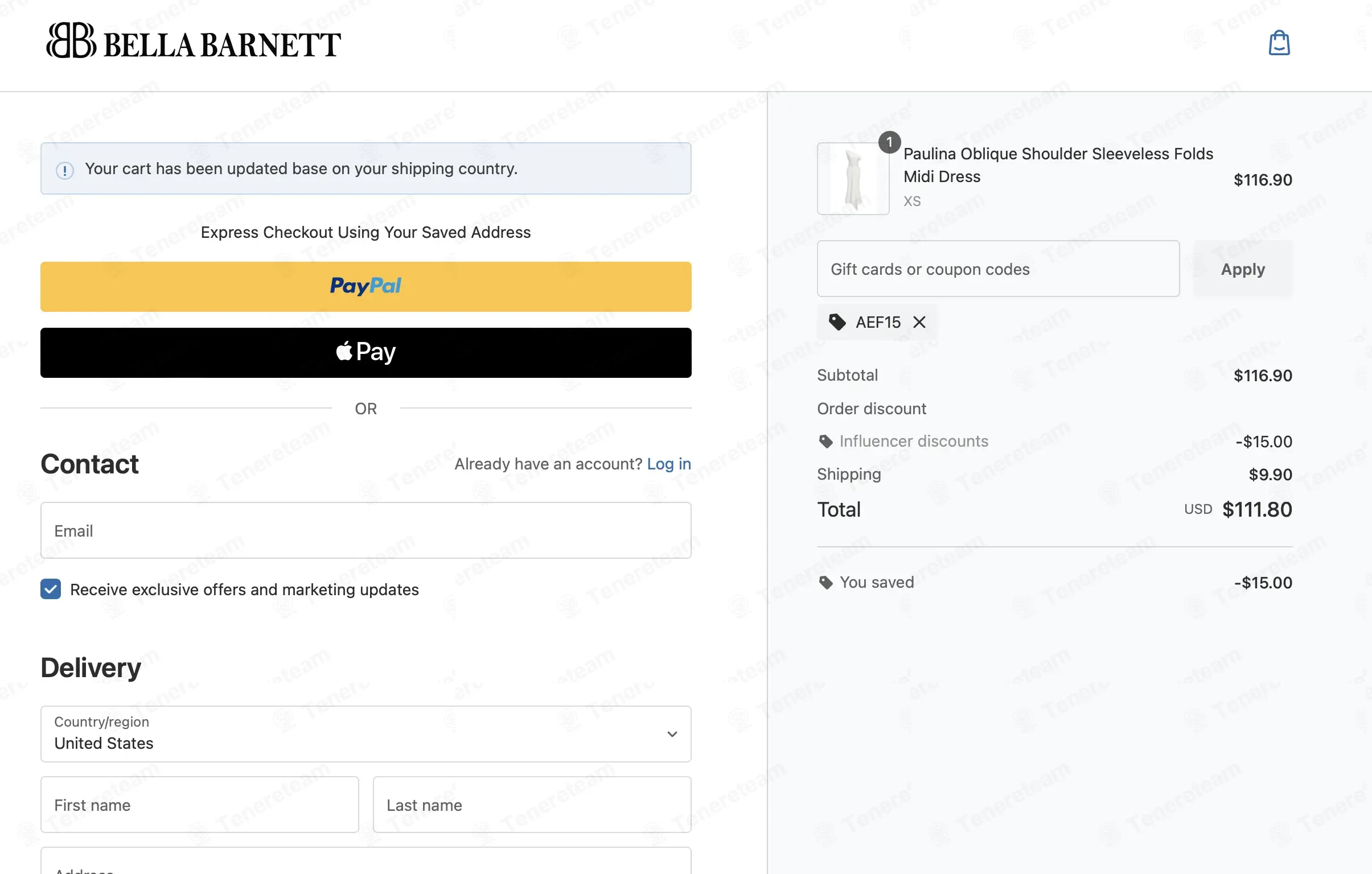
Task: Click the info icon in cart notice
Action: point(65,170)
